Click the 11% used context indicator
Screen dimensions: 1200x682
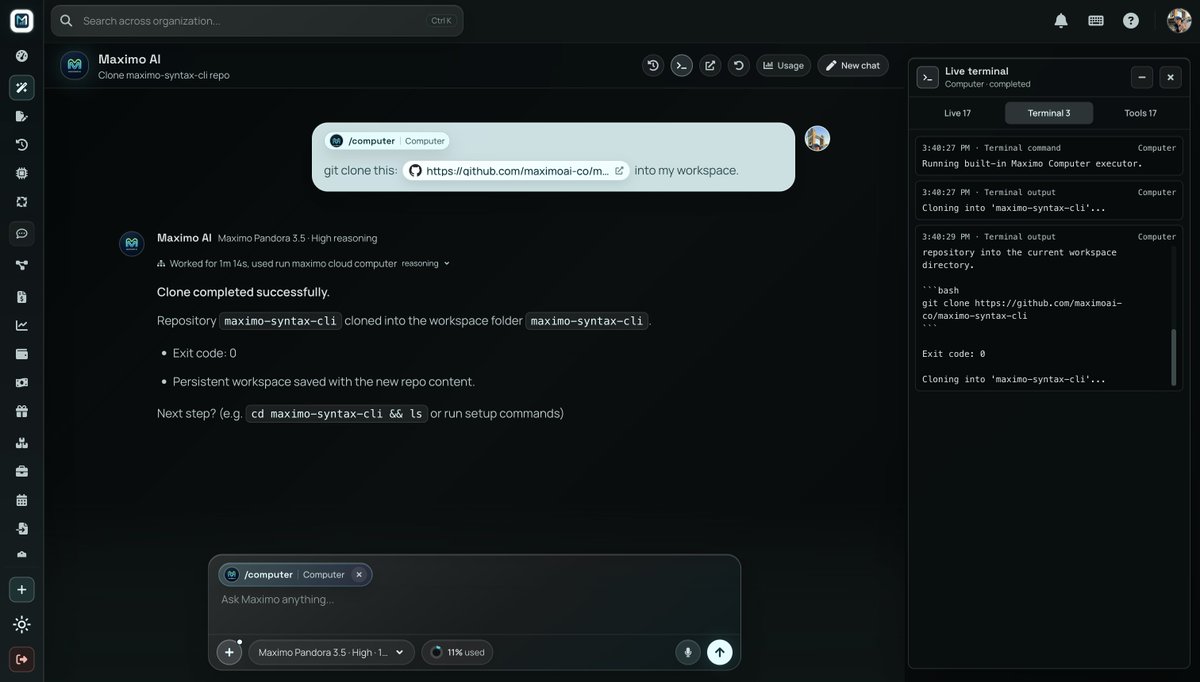point(457,652)
